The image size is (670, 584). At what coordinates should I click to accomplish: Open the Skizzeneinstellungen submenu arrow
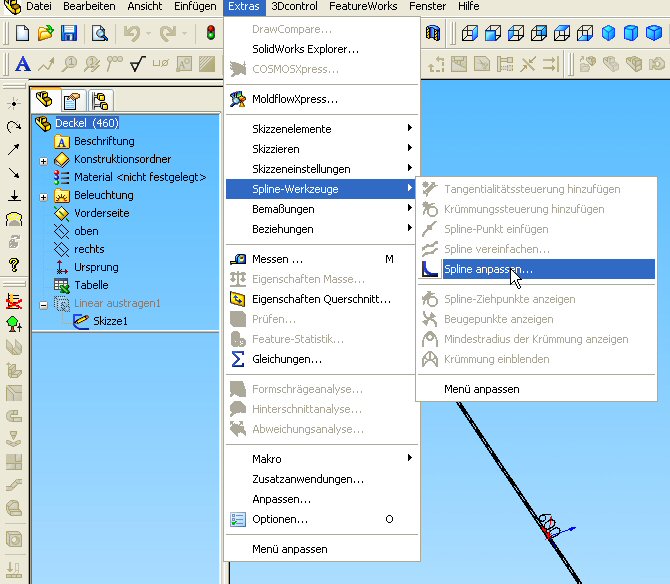coord(410,168)
